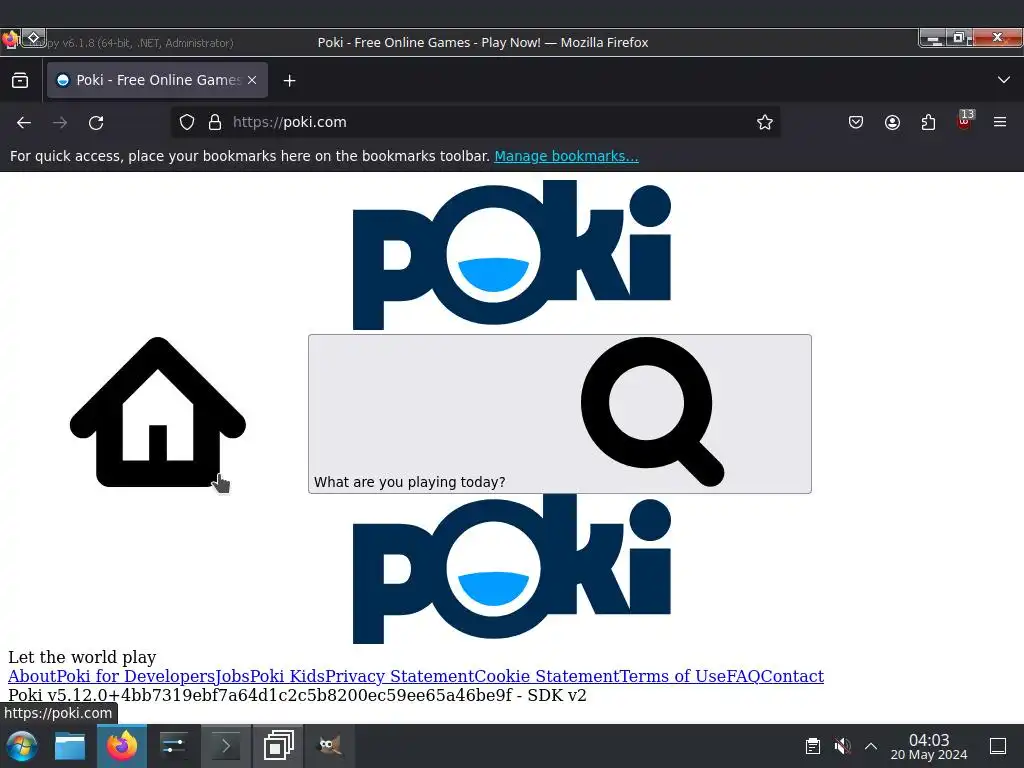Screen dimensions: 1024x768
Task: Click the large home house icon
Action: pyautogui.click(x=157, y=412)
